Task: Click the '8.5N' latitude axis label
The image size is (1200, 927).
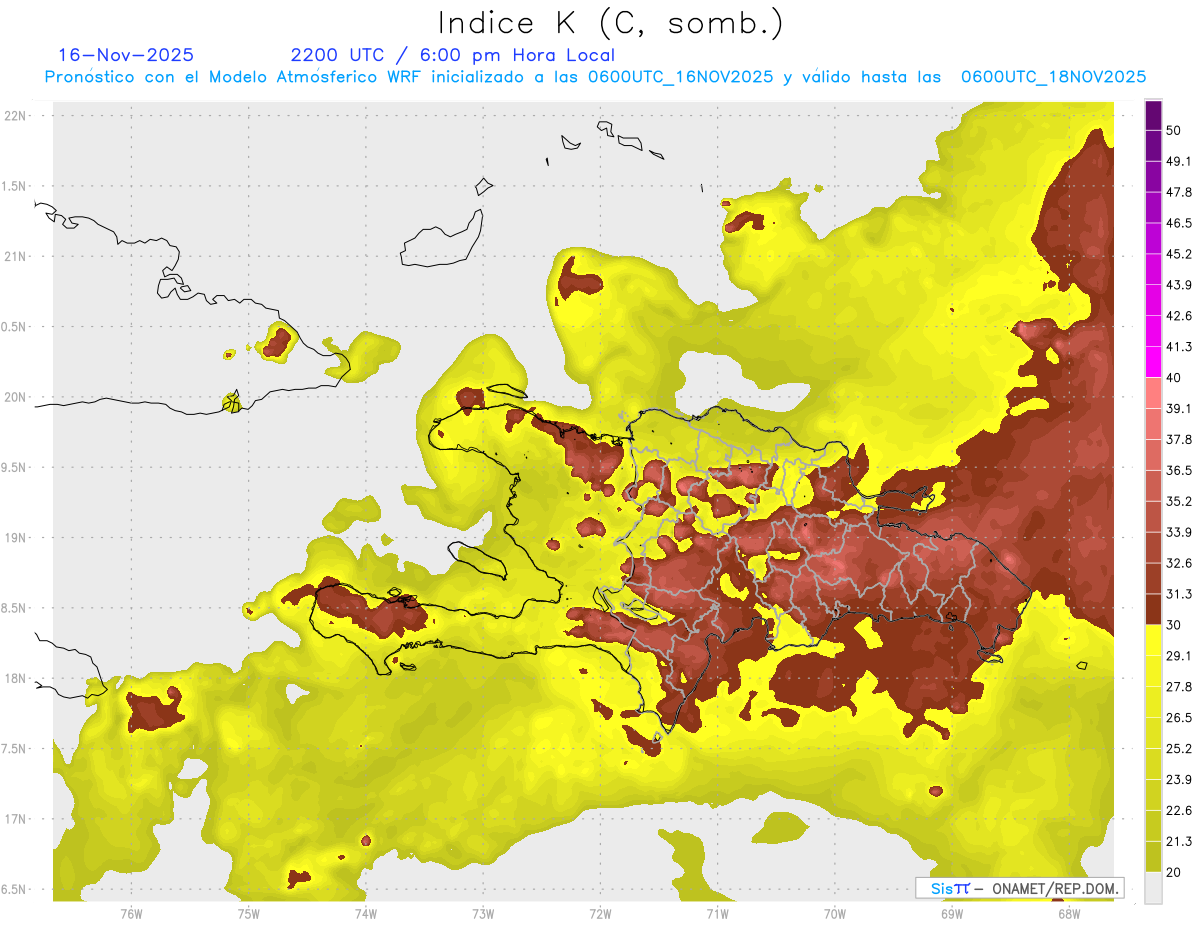Action: pyautogui.click(x=15, y=608)
